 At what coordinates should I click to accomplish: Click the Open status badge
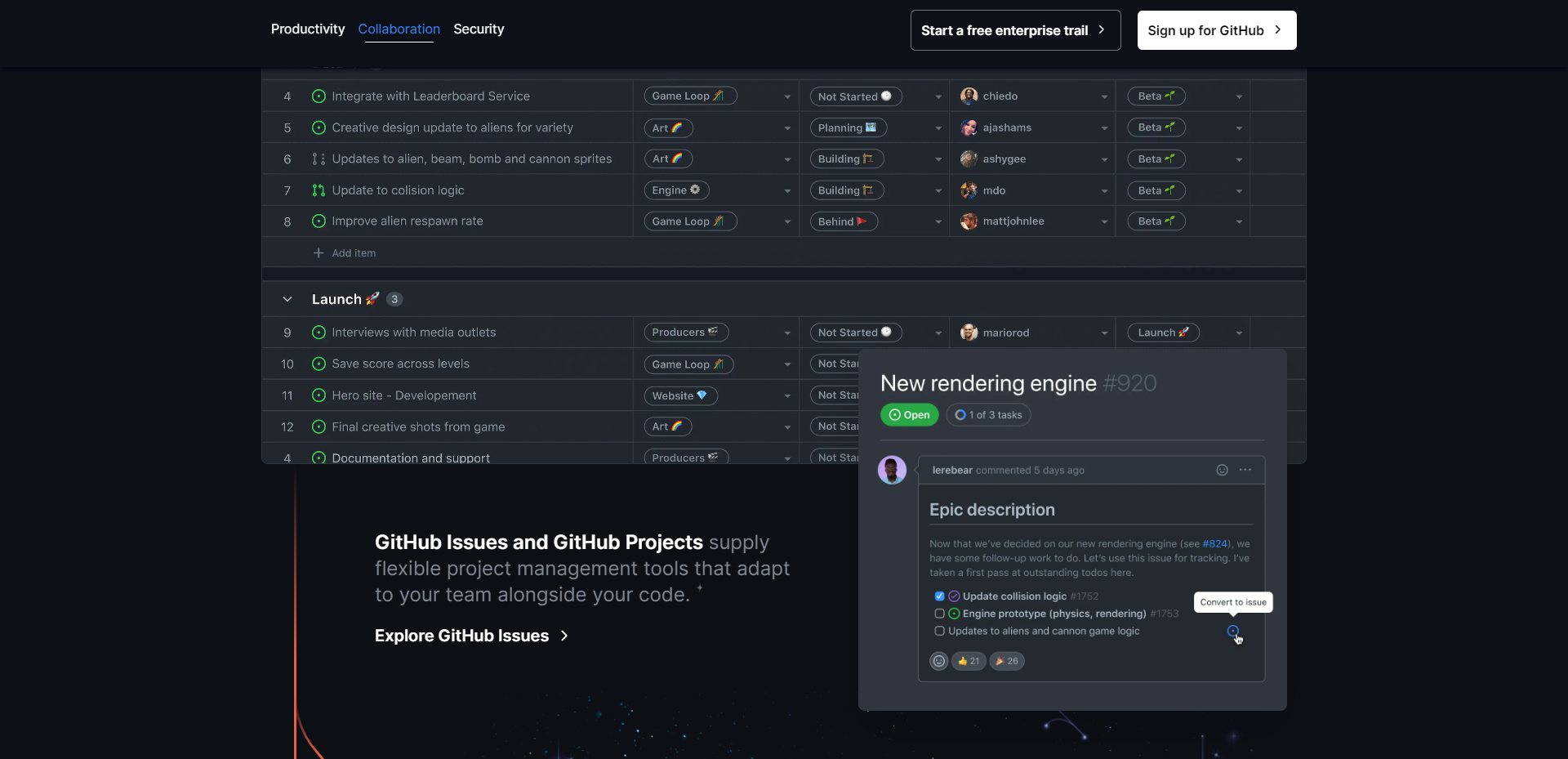(910, 415)
